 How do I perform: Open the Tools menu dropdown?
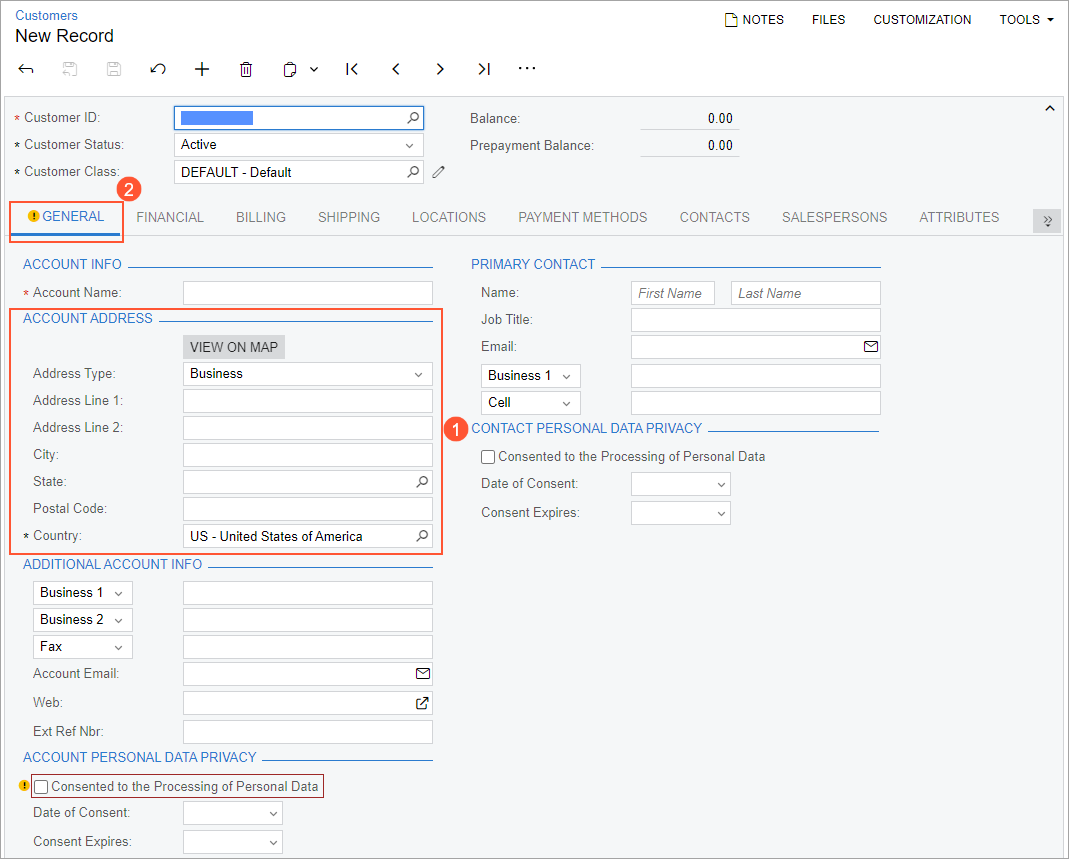click(1026, 20)
